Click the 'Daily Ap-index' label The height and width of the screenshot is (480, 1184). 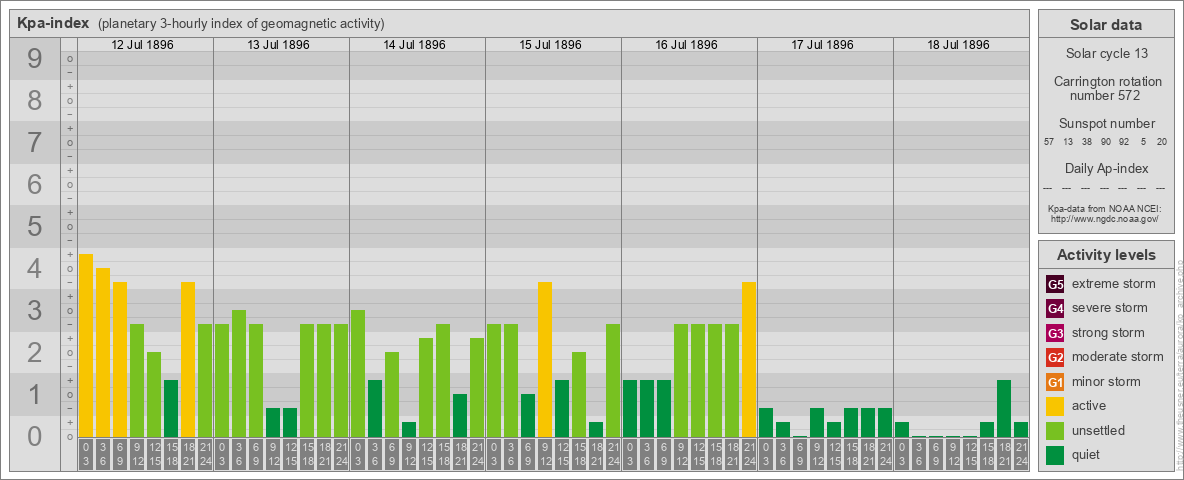point(1106,168)
